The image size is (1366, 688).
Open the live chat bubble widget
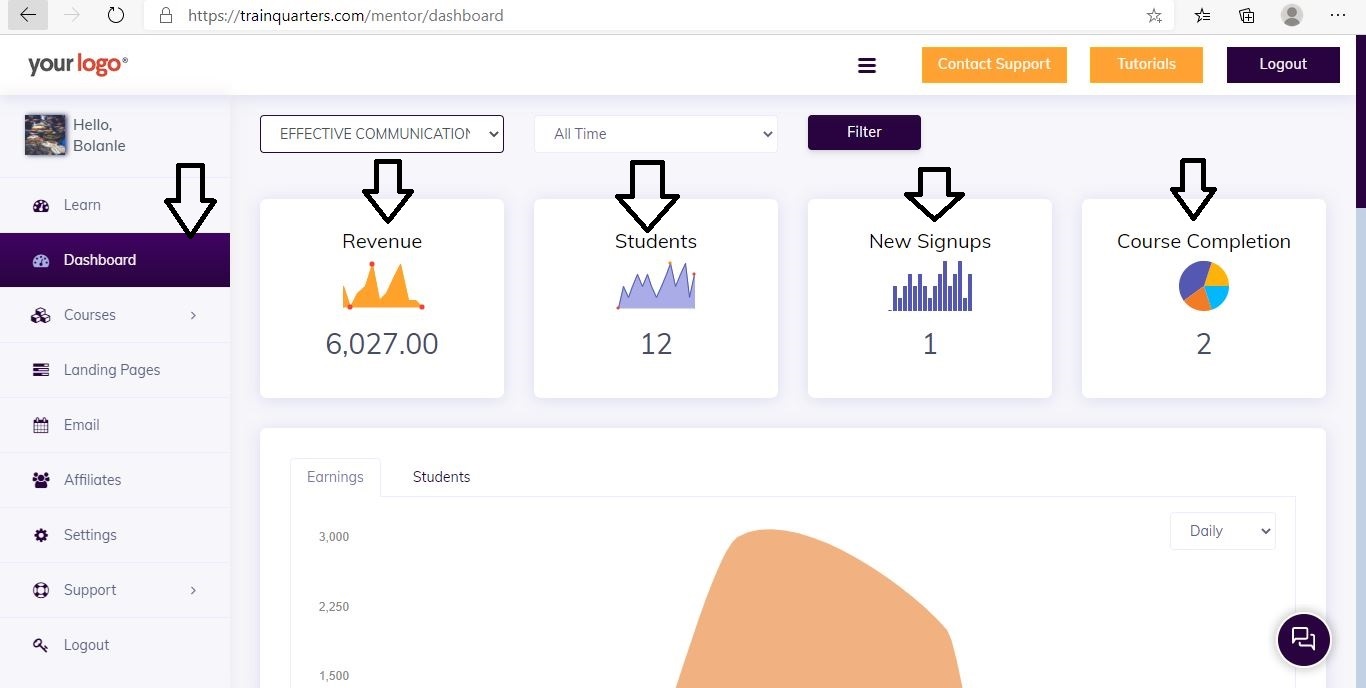click(x=1304, y=639)
